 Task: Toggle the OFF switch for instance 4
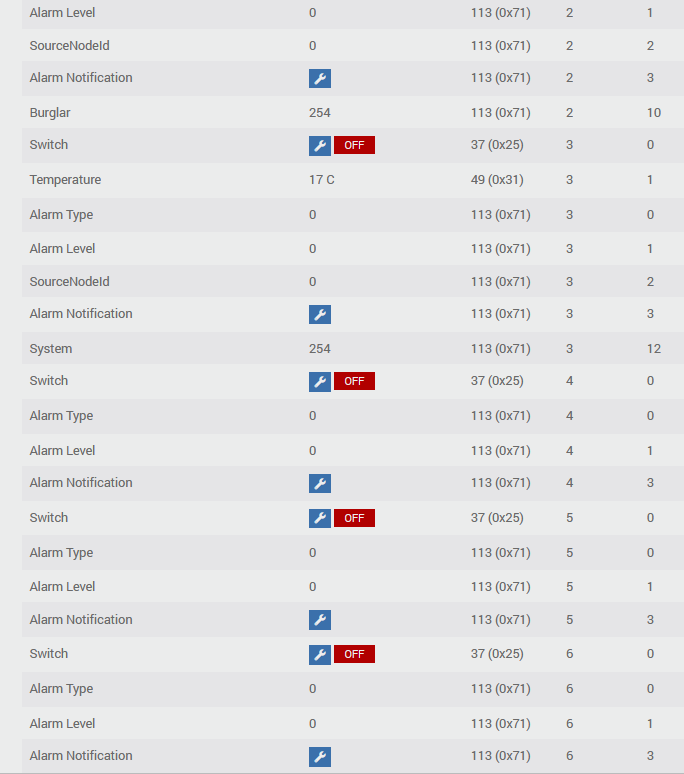[354, 382]
